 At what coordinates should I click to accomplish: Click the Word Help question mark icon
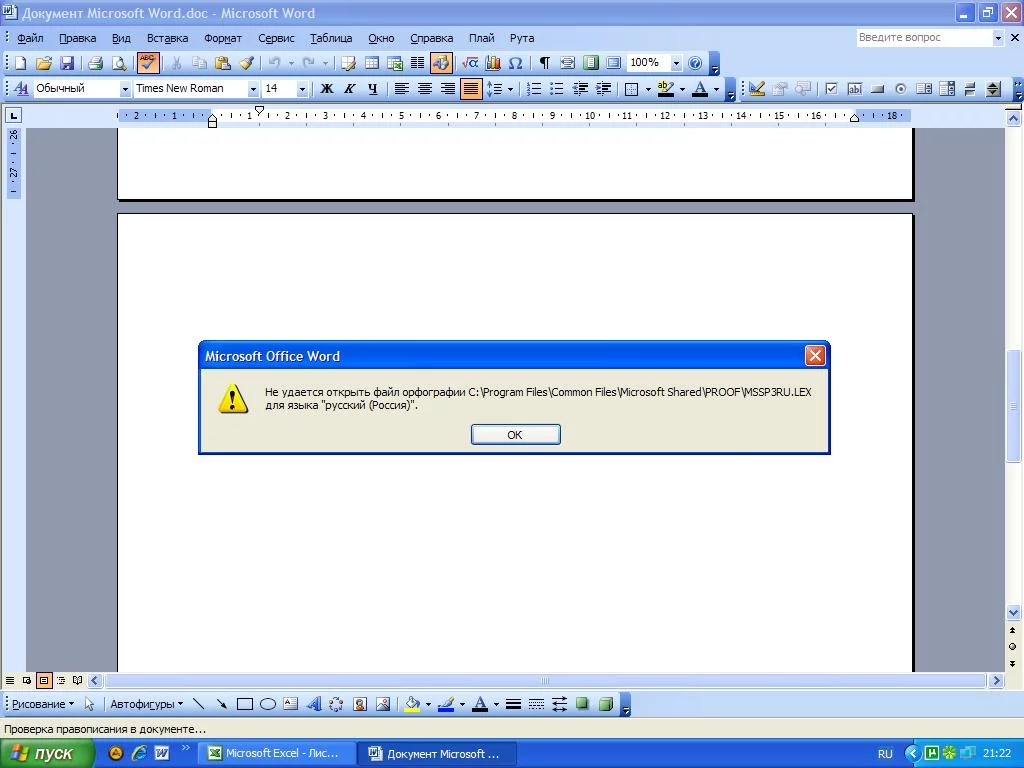696,63
